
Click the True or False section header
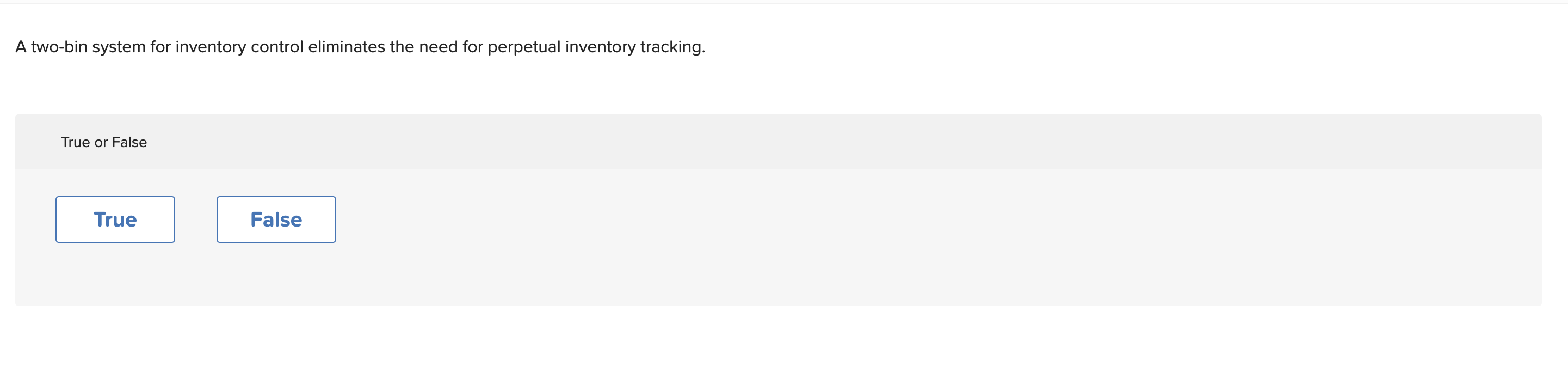(104, 142)
